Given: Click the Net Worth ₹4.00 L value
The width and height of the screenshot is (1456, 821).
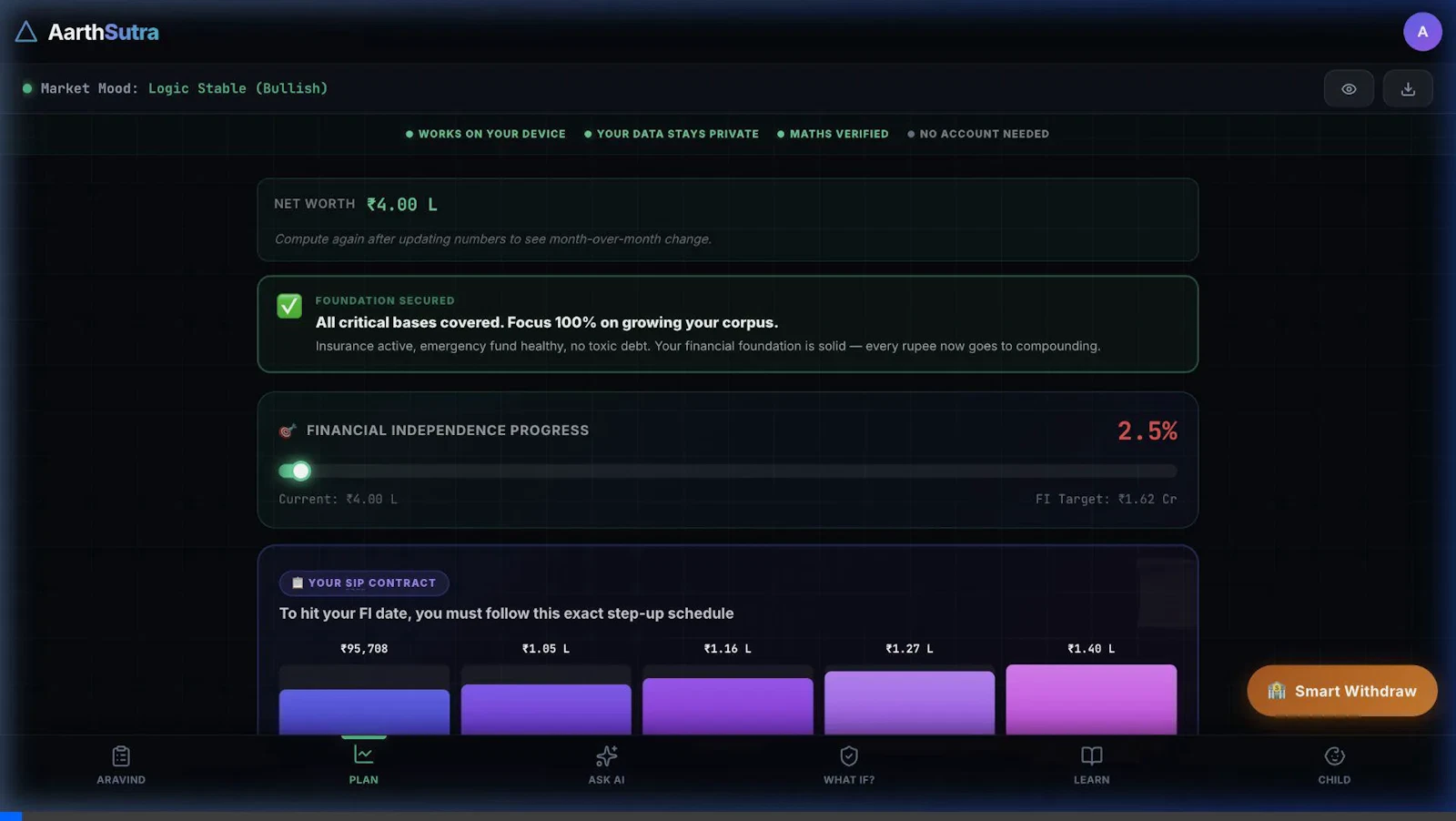Looking at the screenshot, I should (x=401, y=205).
